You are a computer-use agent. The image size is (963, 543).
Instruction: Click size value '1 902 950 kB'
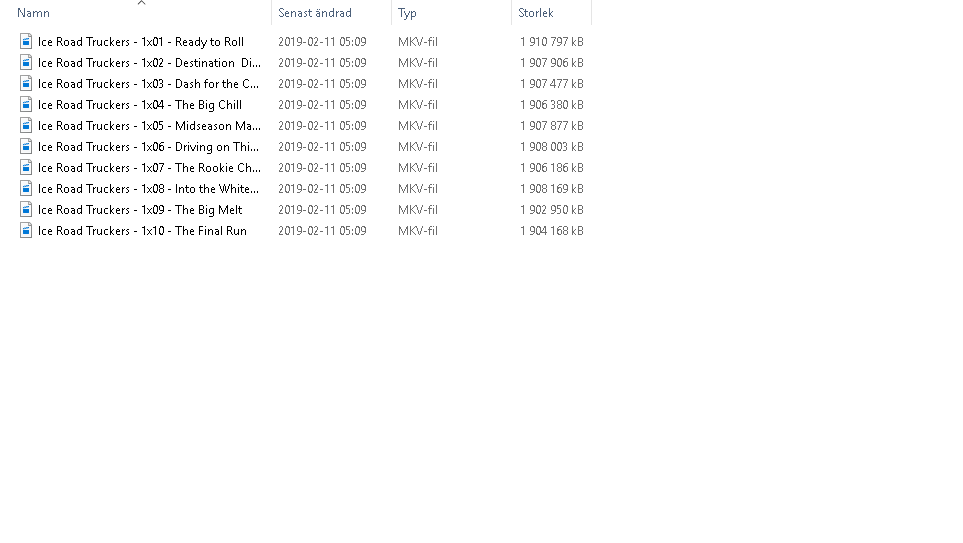(x=552, y=209)
